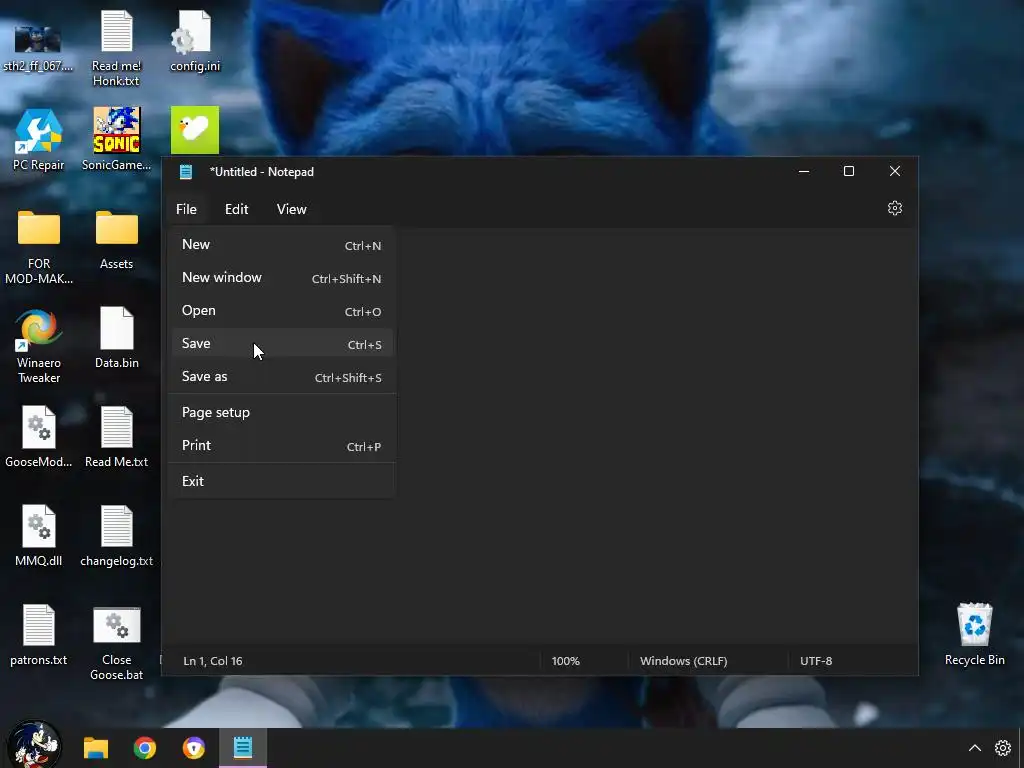Click the 100% zoom status entry
Image resolution: width=1024 pixels, height=768 pixels.
566,661
